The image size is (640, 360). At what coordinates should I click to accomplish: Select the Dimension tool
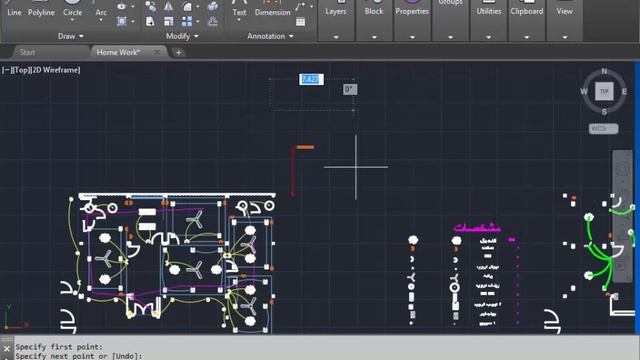pyautogui.click(x=272, y=8)
